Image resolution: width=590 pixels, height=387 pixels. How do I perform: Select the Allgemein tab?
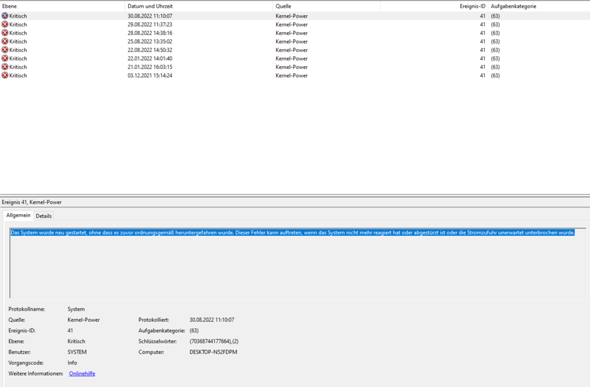tap(18, 215)
